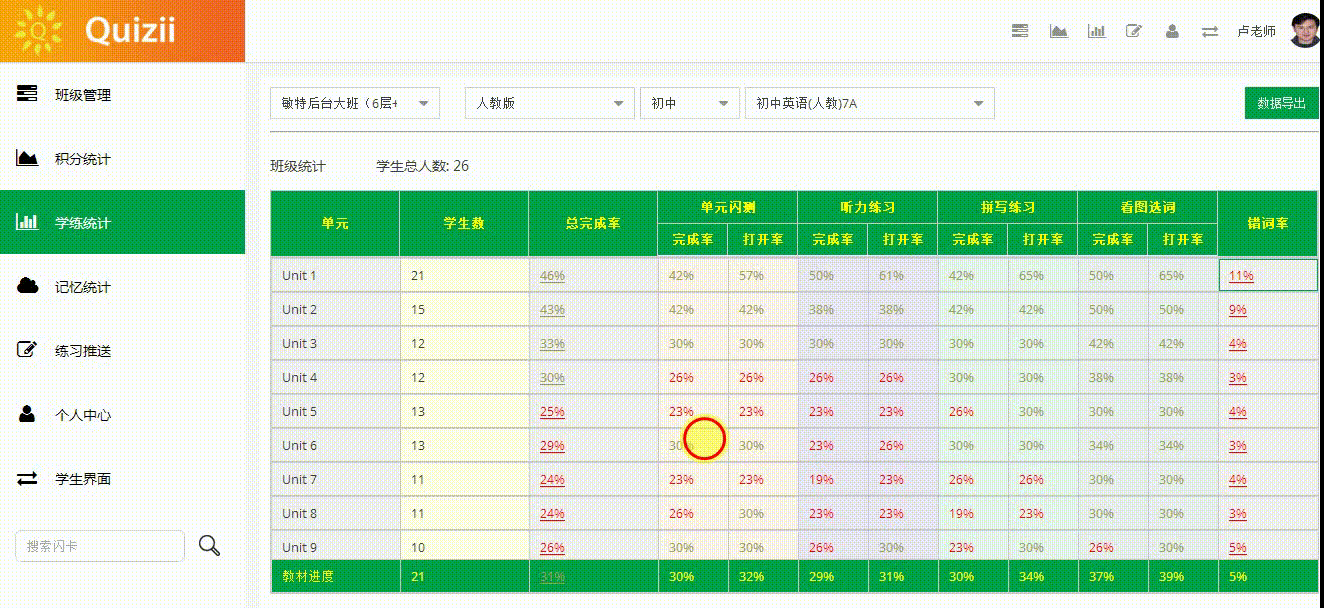Expand the 初中 grade level dropdown
Viewport: 1324px width, 608px height.
tap(689, 103)
